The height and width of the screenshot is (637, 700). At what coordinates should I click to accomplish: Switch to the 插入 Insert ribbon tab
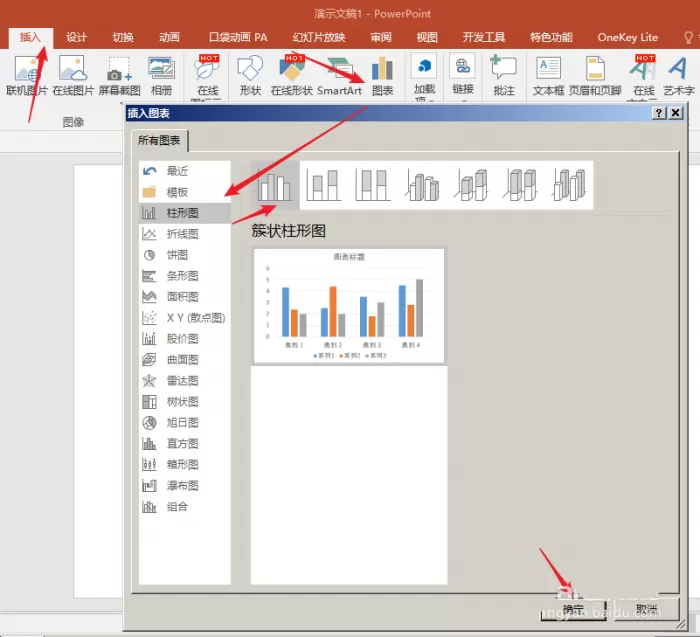[x=30, y=37]
